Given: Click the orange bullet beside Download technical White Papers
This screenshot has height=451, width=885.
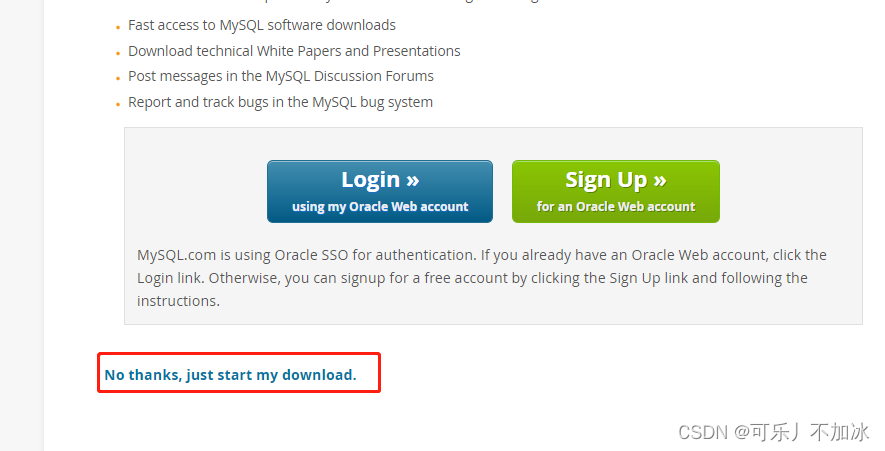Looking at the screenshot, I should (118, 54).
